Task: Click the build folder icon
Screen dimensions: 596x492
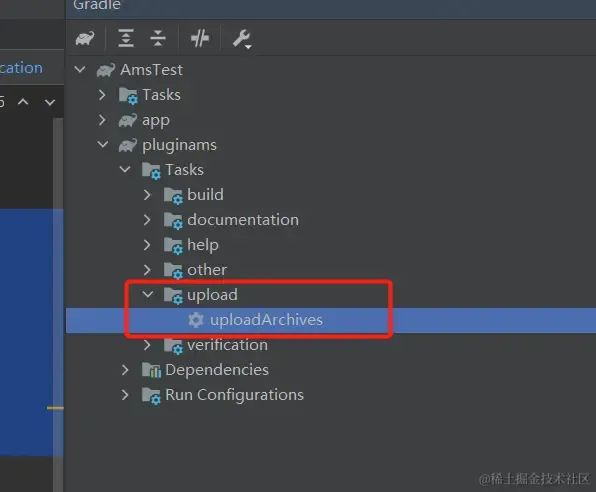Action: click(x=173, y=195)
